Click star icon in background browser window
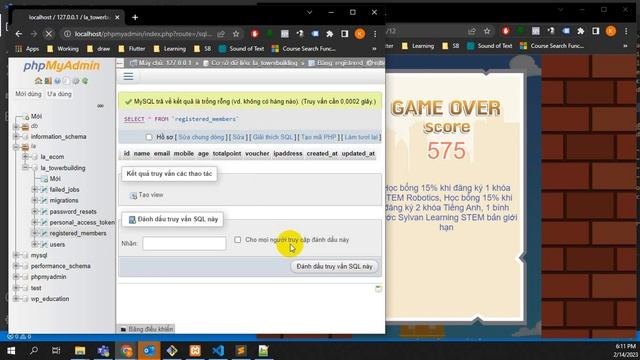 click(487, 31)
